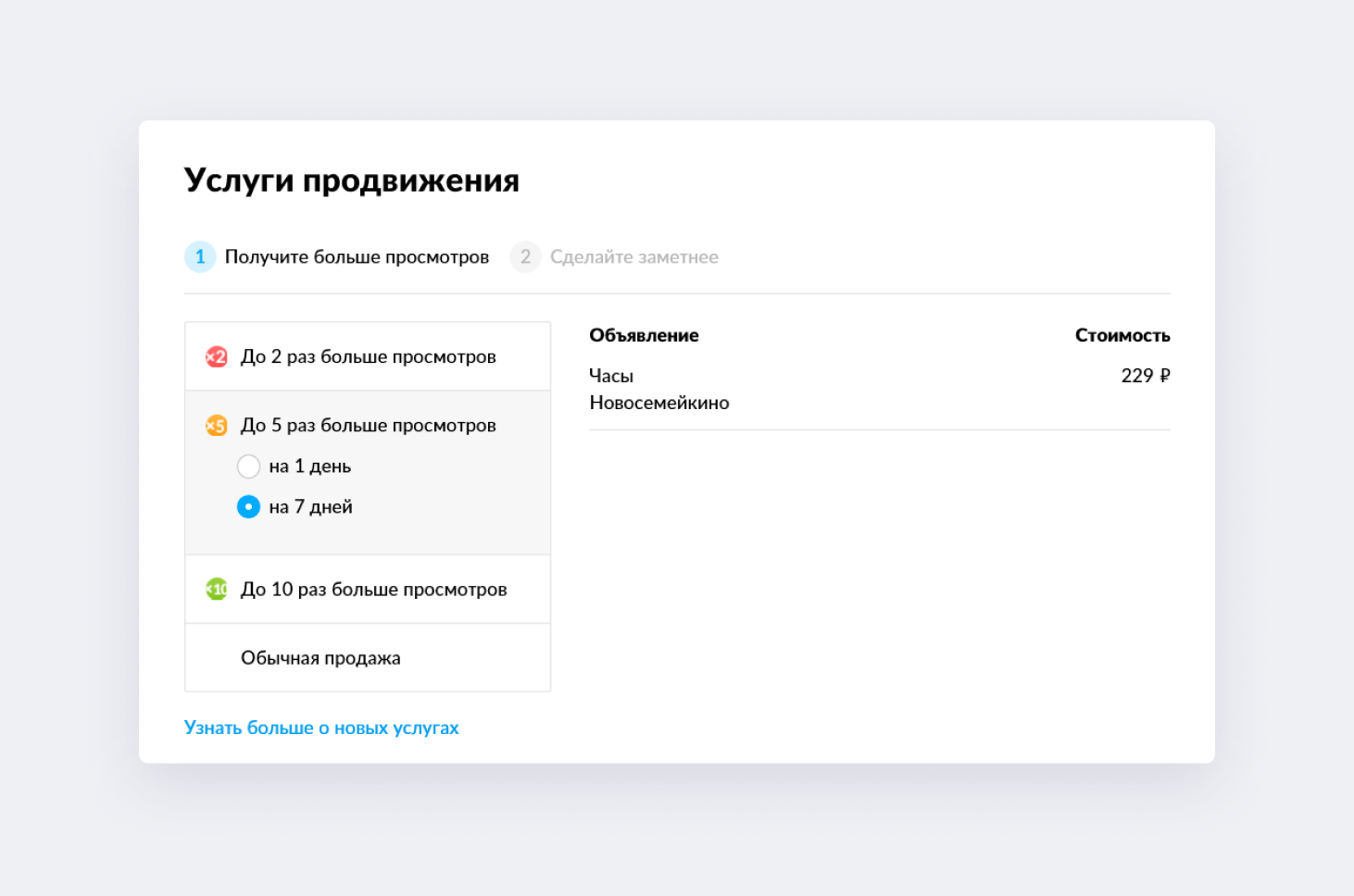Expand 'До 2 раз больше просмотров' option
Screen dimensions: 1354x896
click(x=369, y=357)
